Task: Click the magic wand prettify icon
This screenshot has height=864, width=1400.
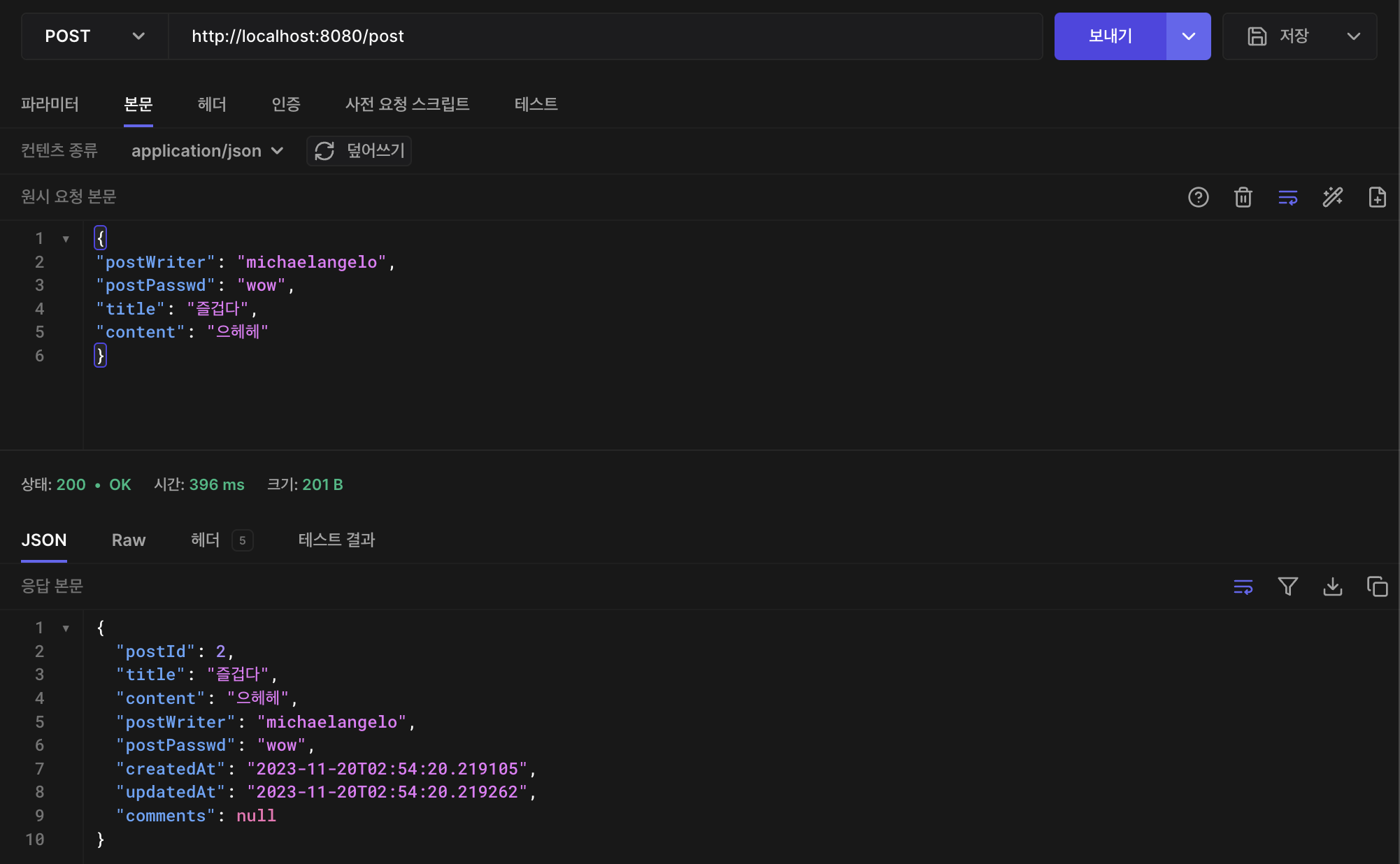Action: [x=1332, y=197]
